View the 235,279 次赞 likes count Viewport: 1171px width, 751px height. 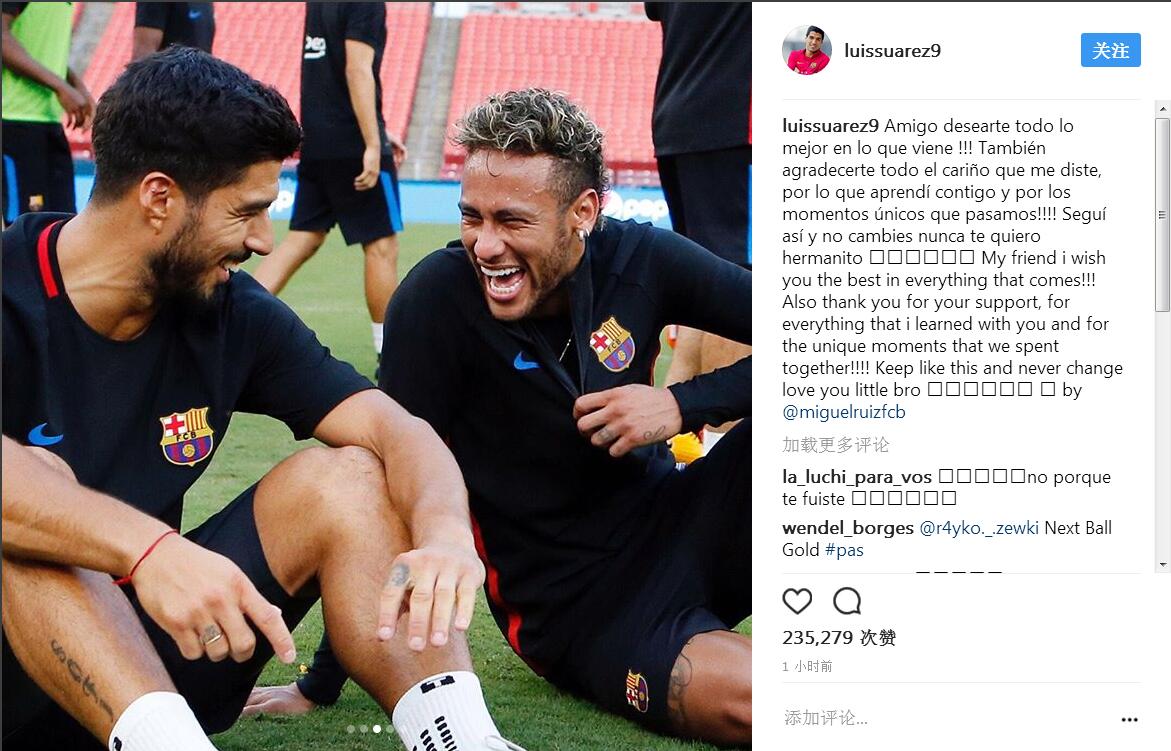tap(839, 638)
